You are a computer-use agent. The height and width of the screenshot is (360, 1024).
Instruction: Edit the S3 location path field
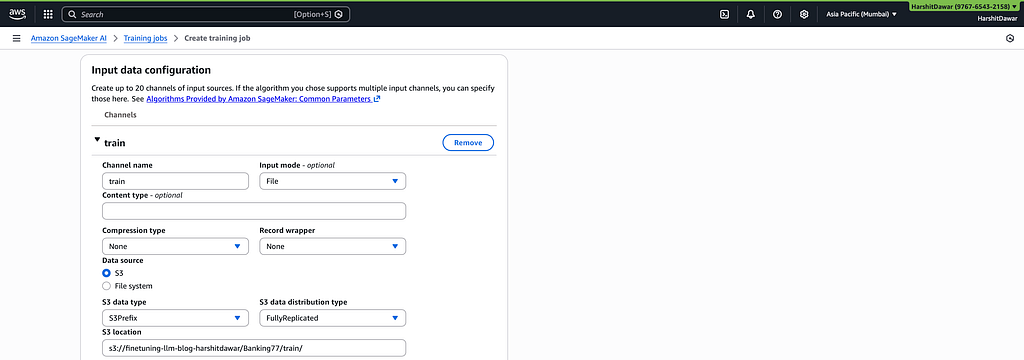(254, 348)
